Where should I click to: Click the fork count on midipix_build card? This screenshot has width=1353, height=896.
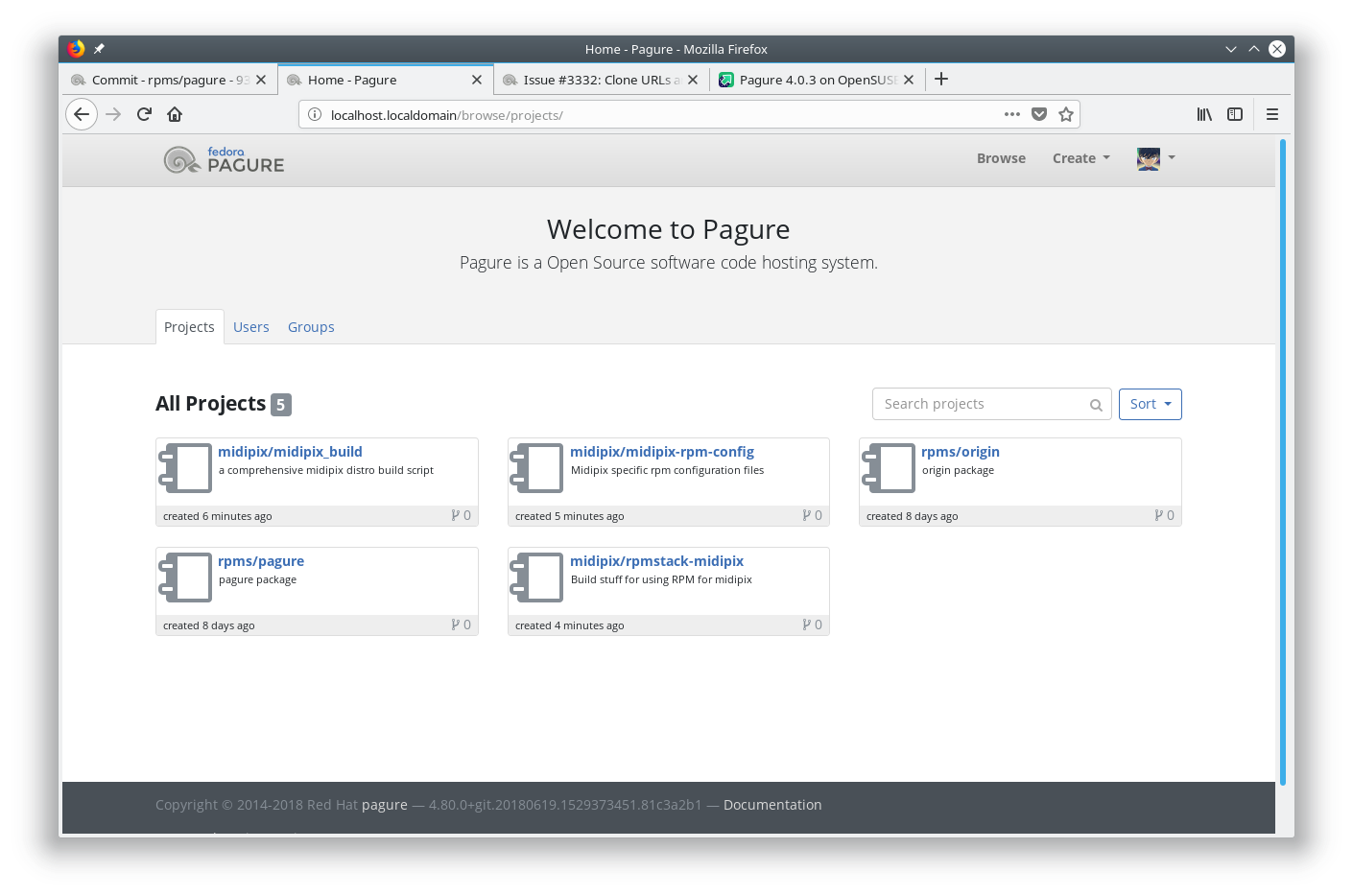click(462, 515)
